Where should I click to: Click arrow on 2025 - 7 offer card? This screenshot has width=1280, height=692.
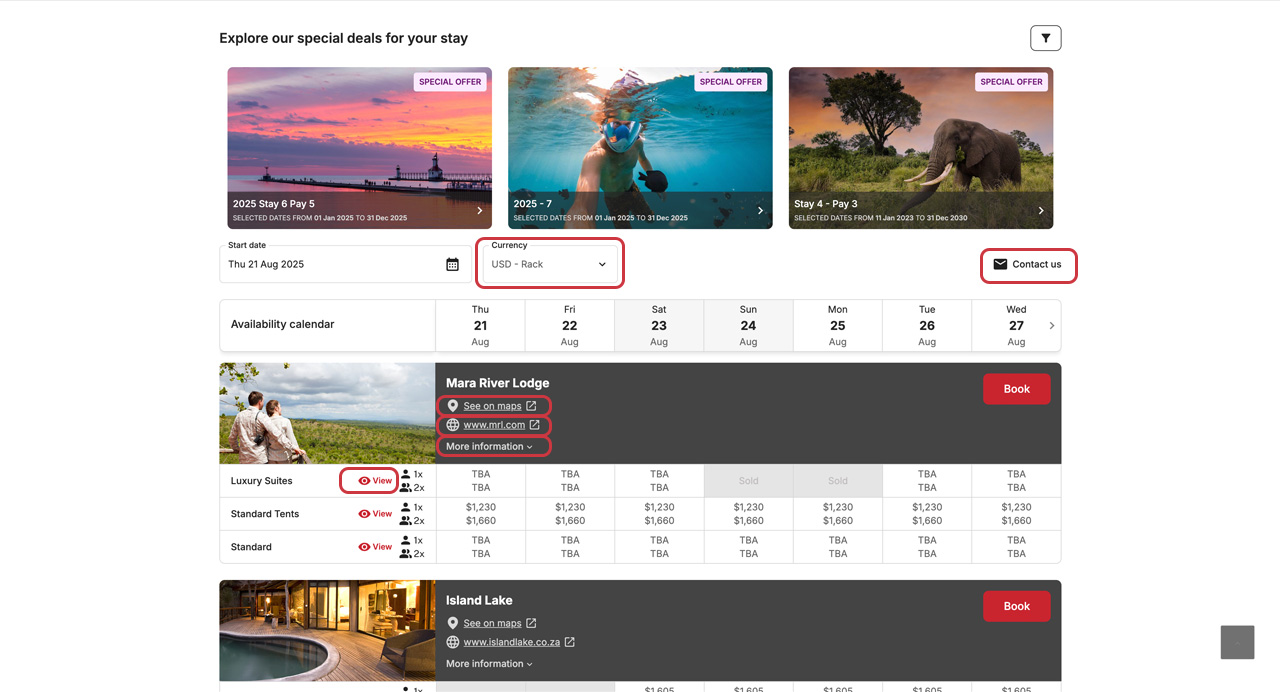[760, 210]
